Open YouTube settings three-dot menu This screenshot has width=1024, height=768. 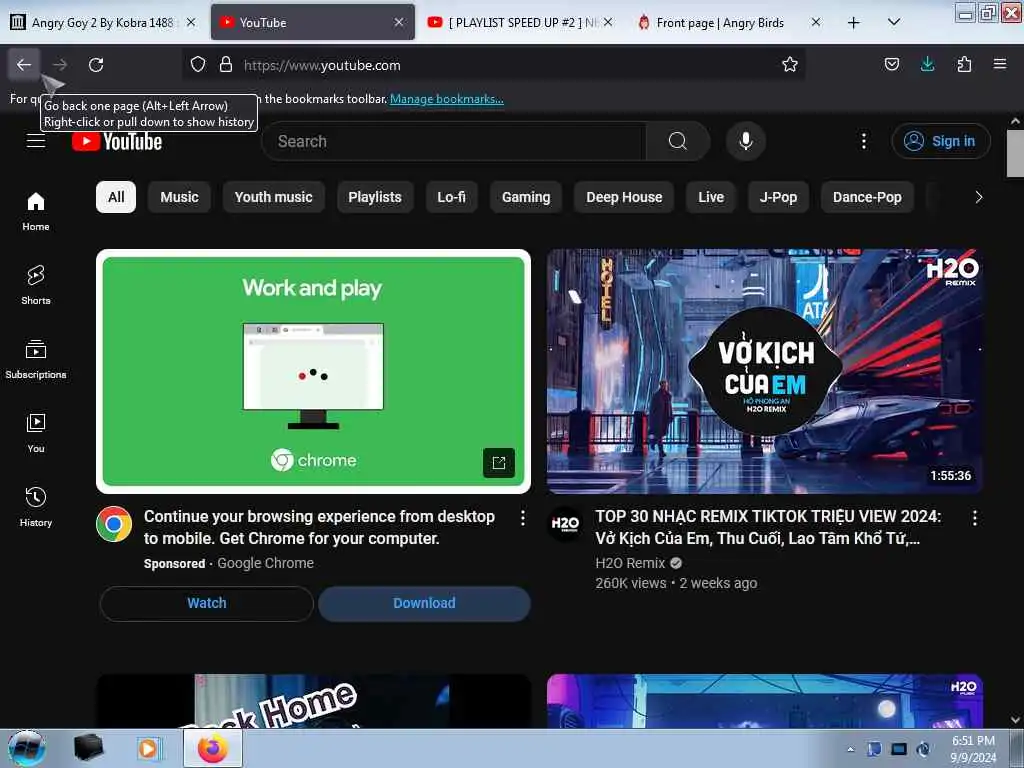tap(863, 141)
